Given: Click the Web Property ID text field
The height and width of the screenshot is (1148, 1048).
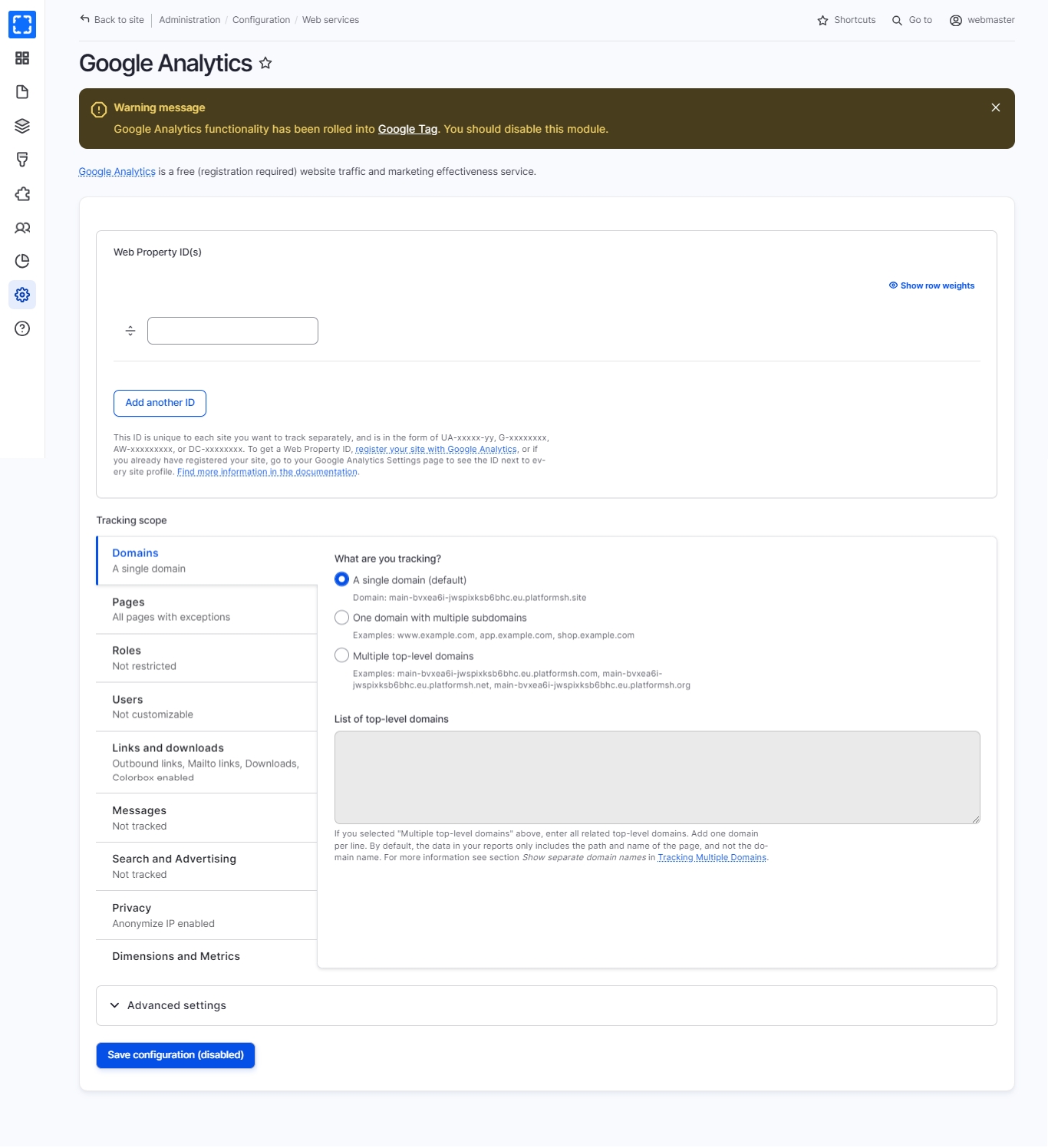Looking at the screenshot, I should click(x=232, y=331).
